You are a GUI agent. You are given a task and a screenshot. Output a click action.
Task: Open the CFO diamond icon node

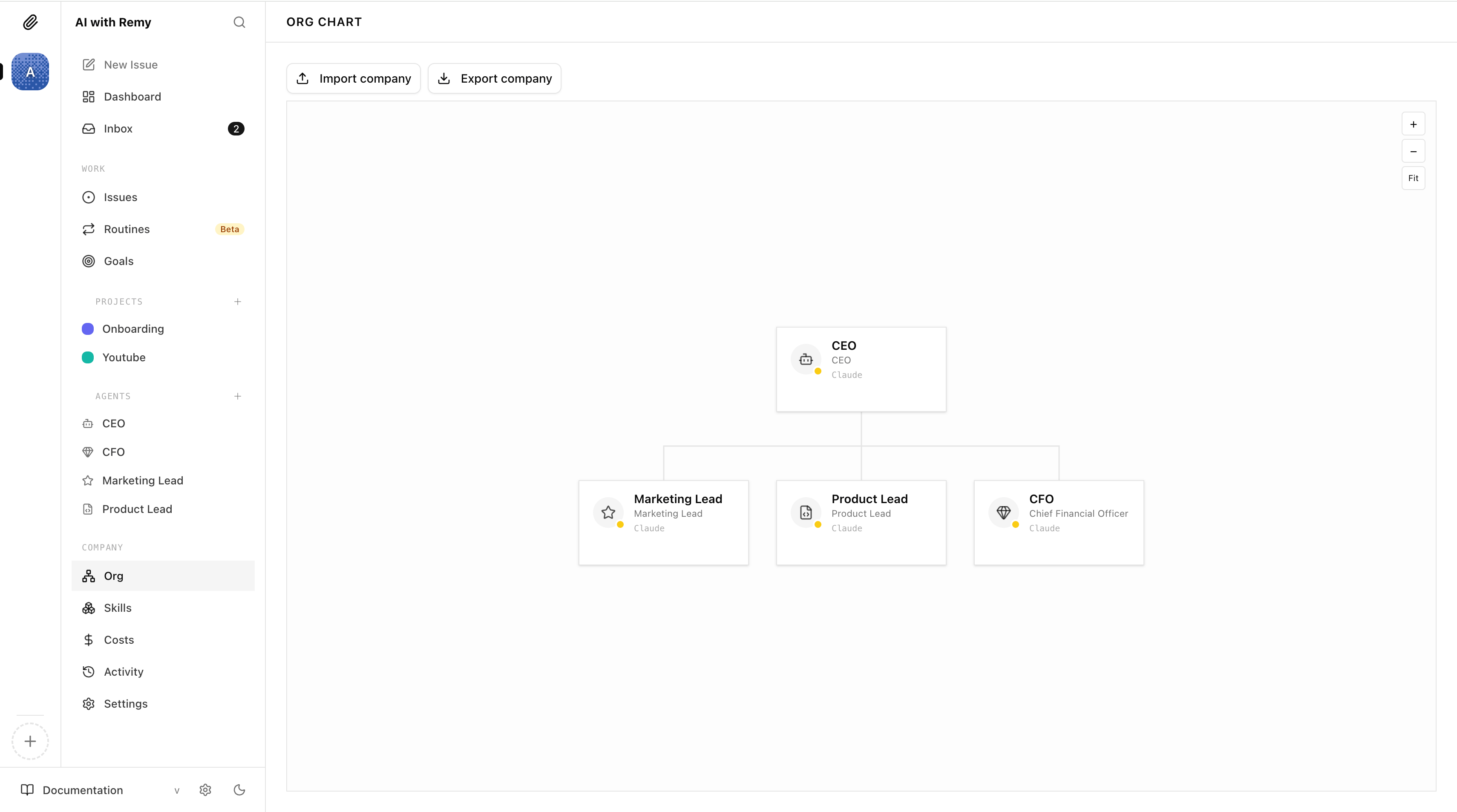[x=1003, y=513]
